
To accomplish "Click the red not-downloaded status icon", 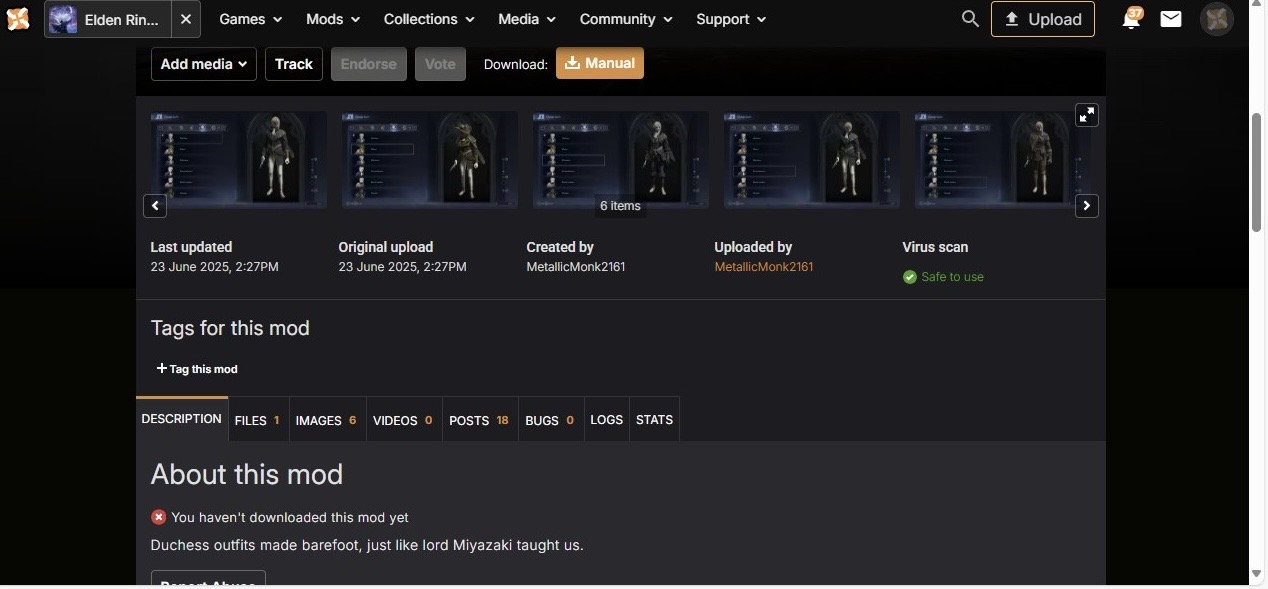I will pos(158,517).
